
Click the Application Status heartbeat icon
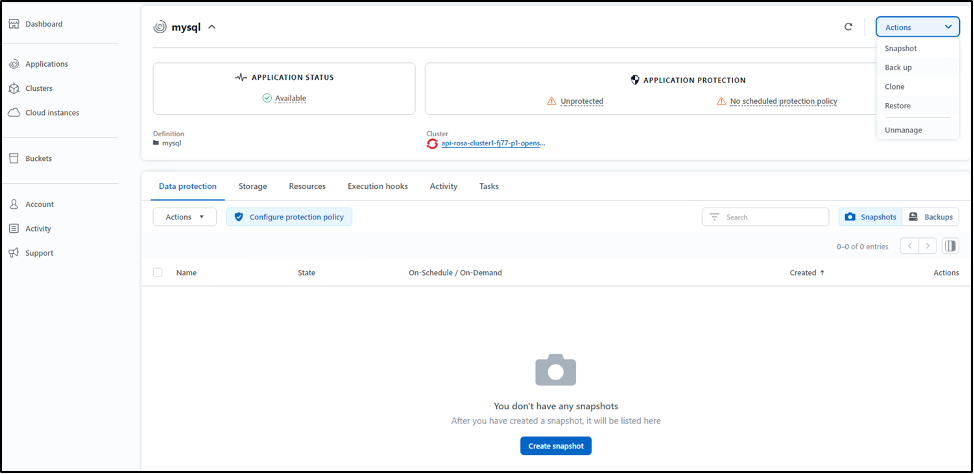coord(241,78)
